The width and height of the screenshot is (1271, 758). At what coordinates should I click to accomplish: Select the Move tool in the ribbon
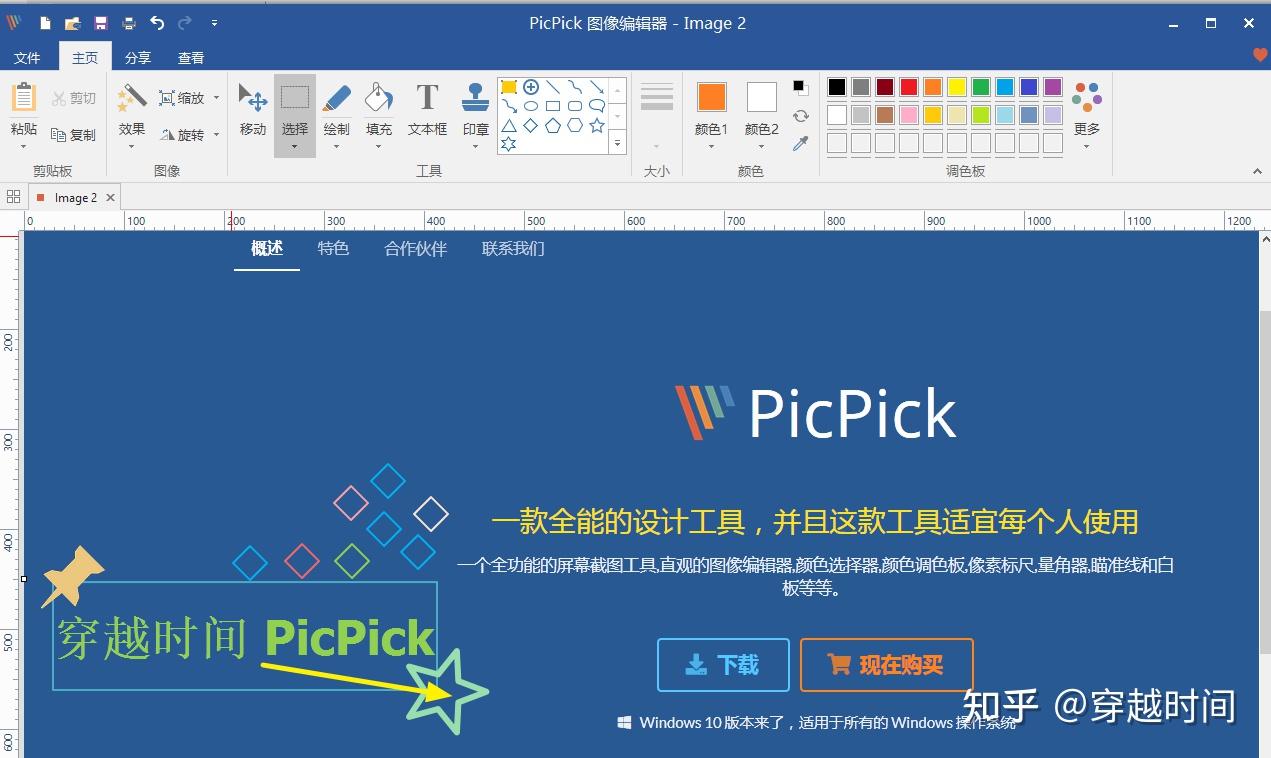click(252, 105)
